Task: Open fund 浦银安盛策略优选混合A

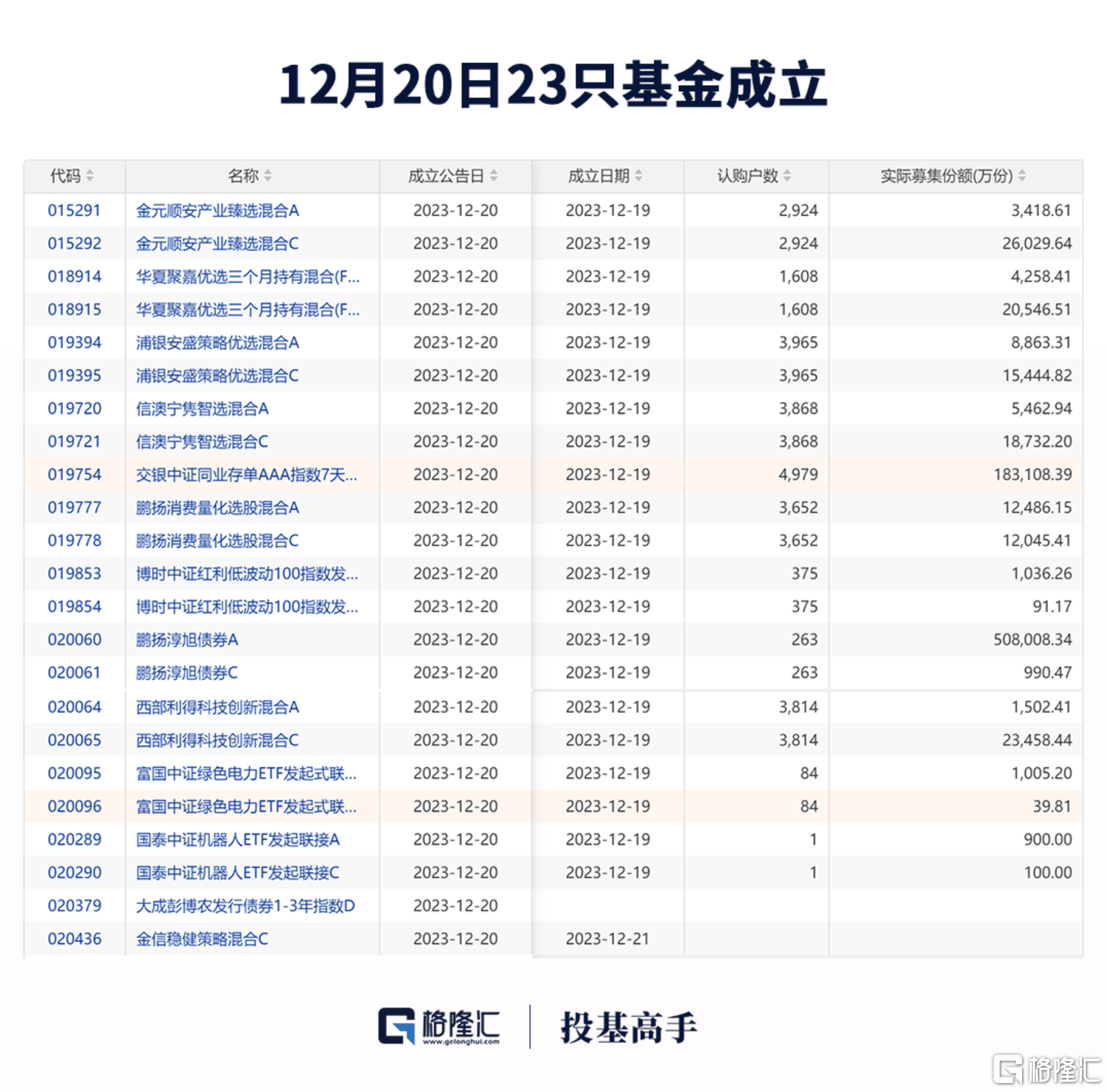Action: point(217,342)
